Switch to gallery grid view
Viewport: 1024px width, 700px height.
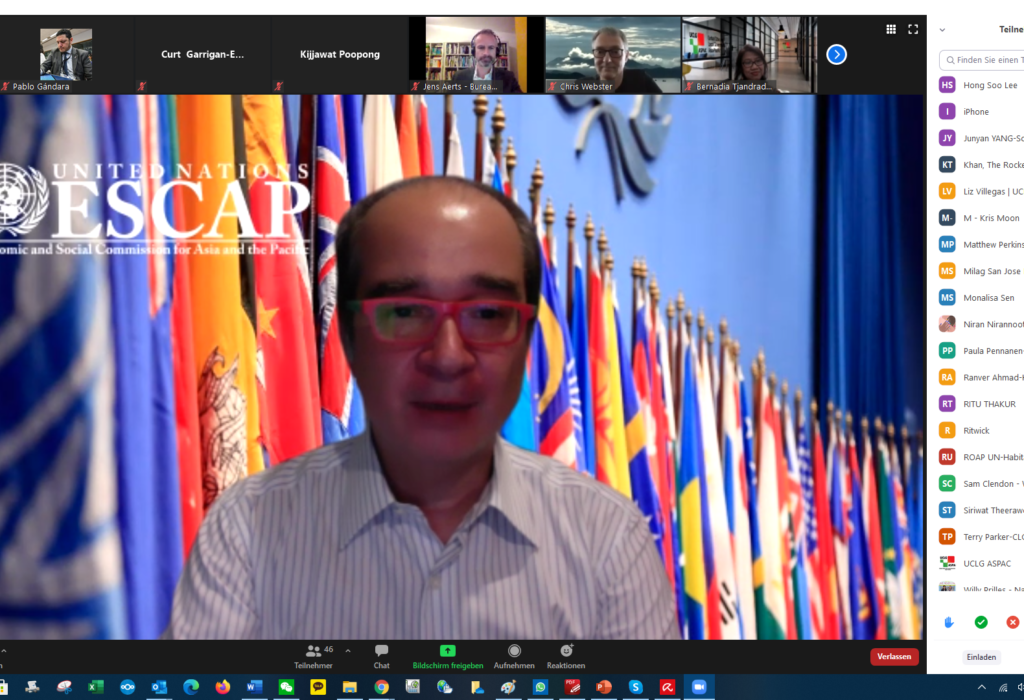click(890, 29)
